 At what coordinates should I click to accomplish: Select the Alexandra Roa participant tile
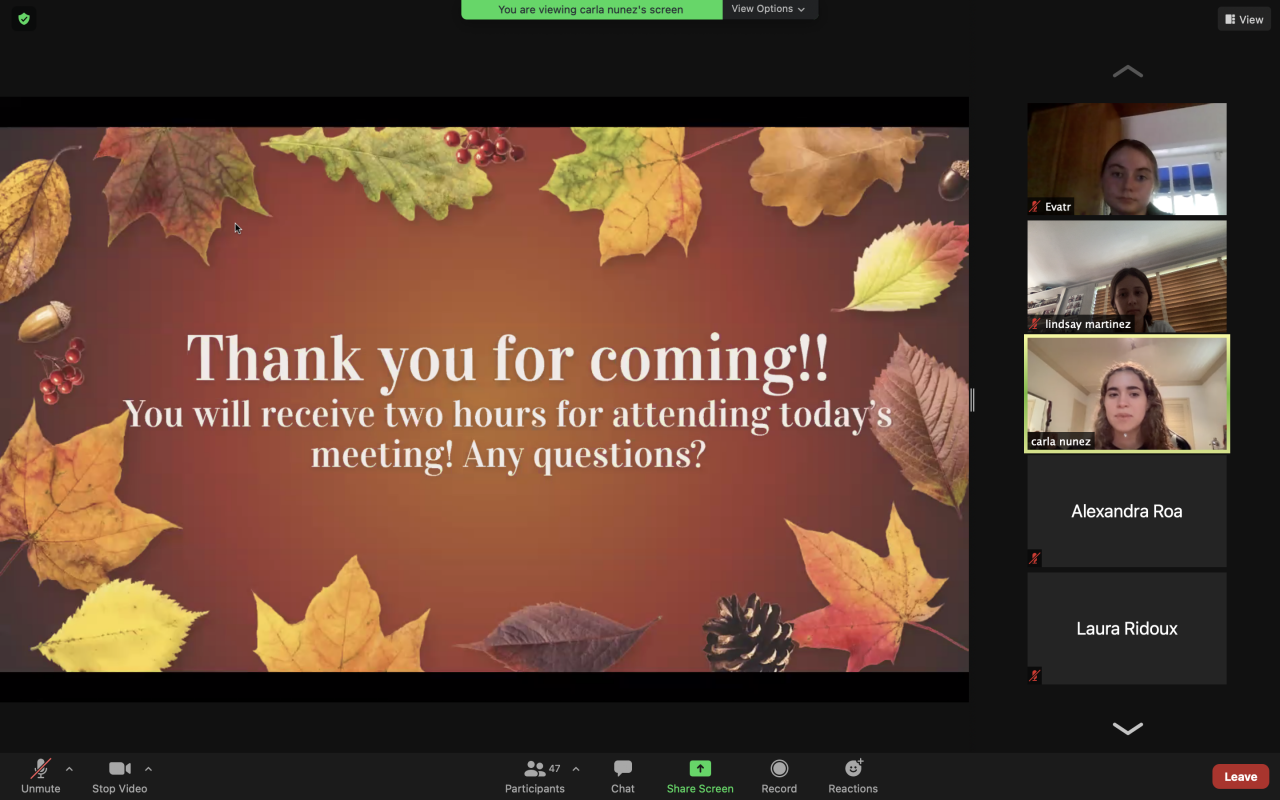tap(1127, 511)
